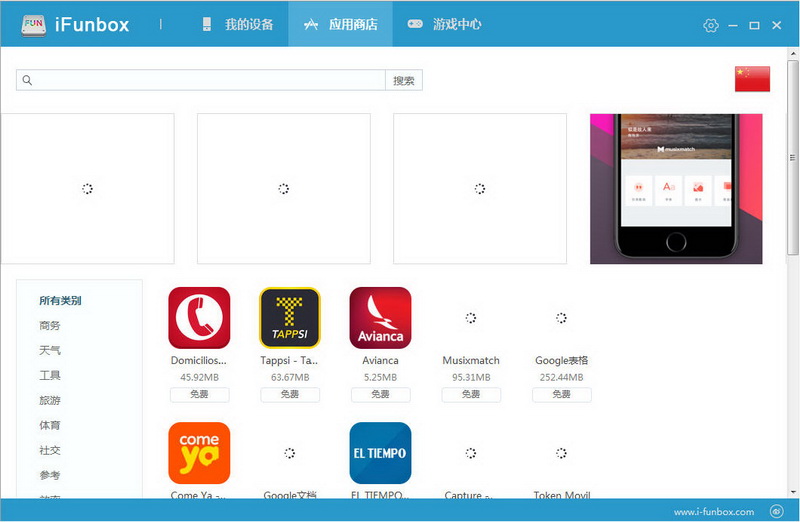Click the 63.67MB size text
This screenshot has height=522, width=800.
point(290,378)
